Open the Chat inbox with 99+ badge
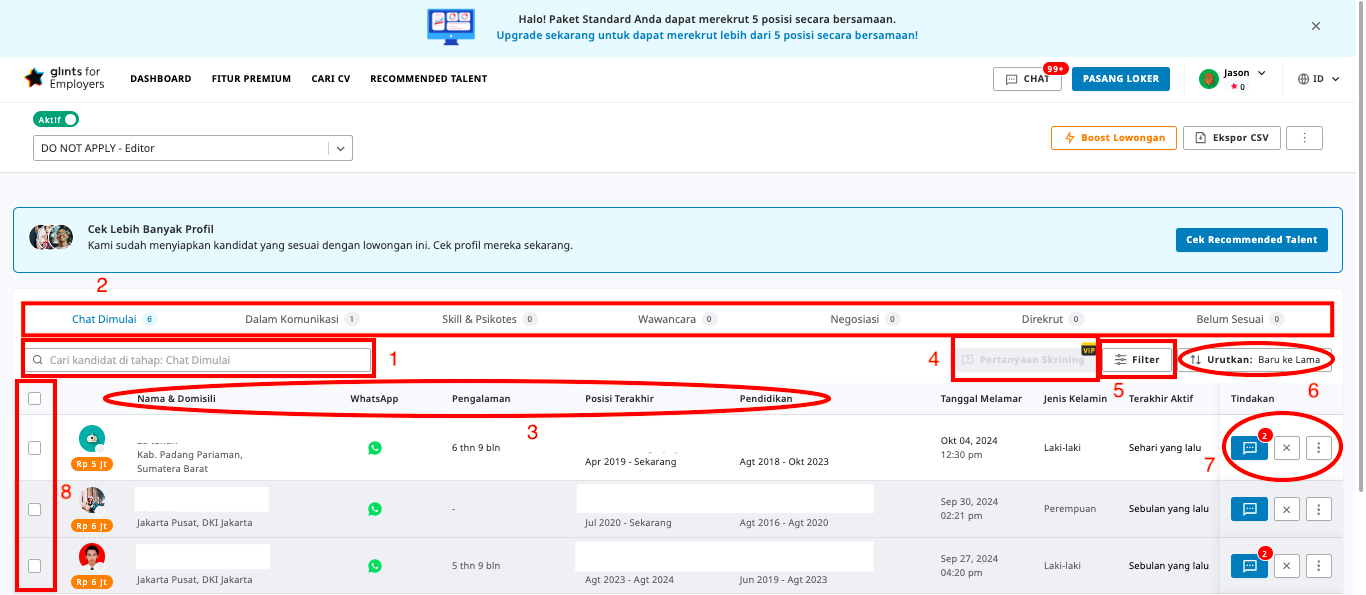The width and height of the screenshot is (1366, 595). (x=1027, y=79)
